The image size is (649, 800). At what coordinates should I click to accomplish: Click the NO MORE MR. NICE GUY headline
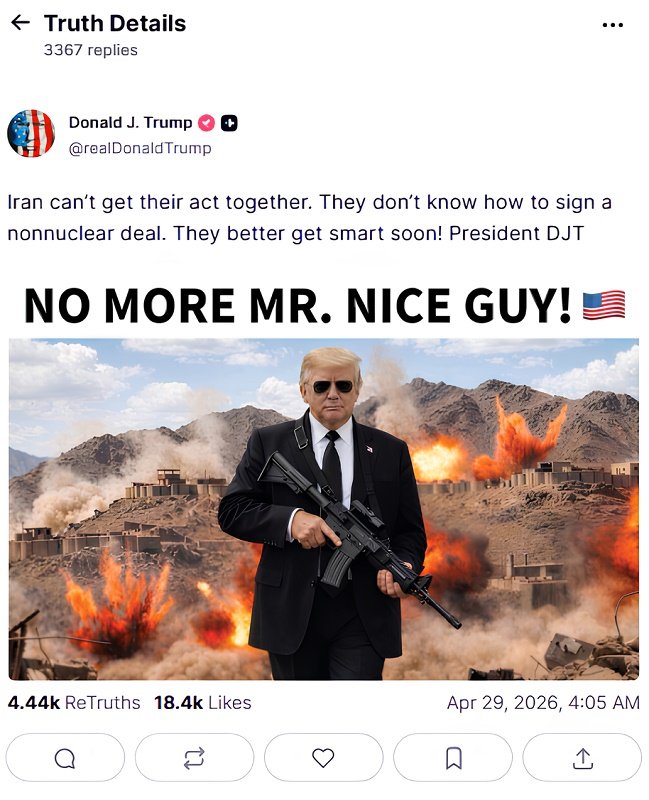click(297, 305)
